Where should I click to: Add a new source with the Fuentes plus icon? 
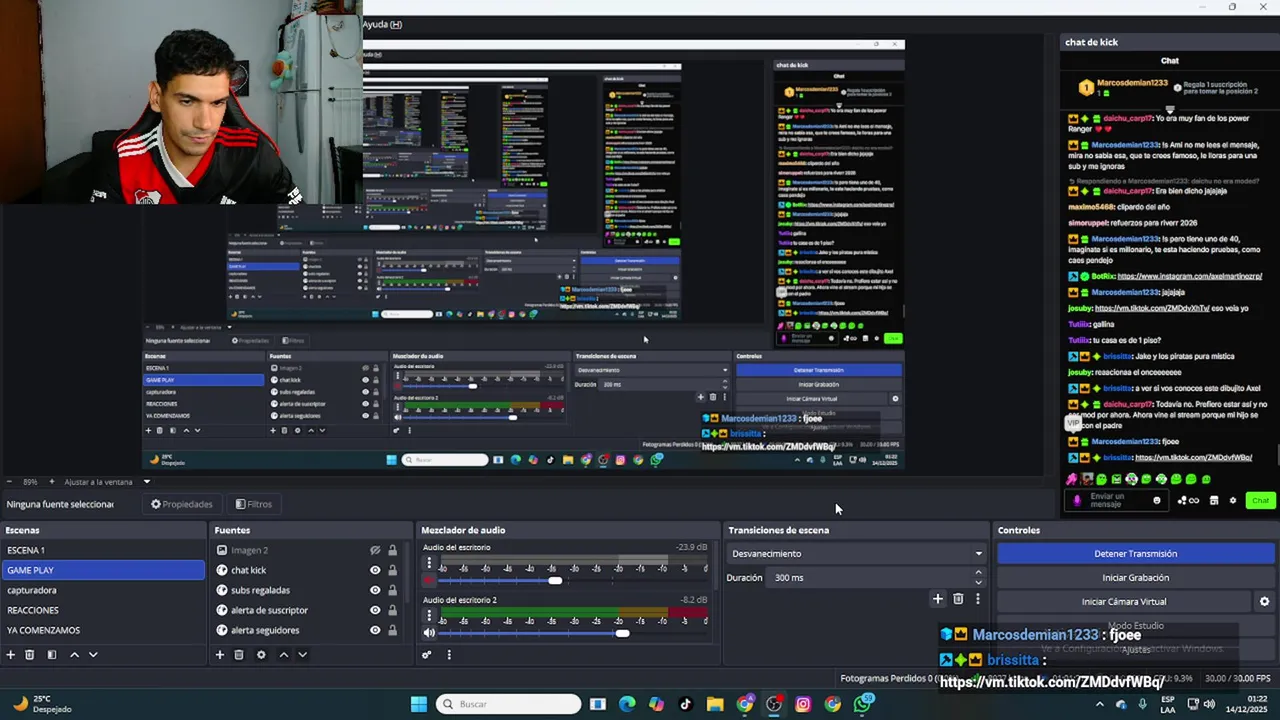pos(220,655)
